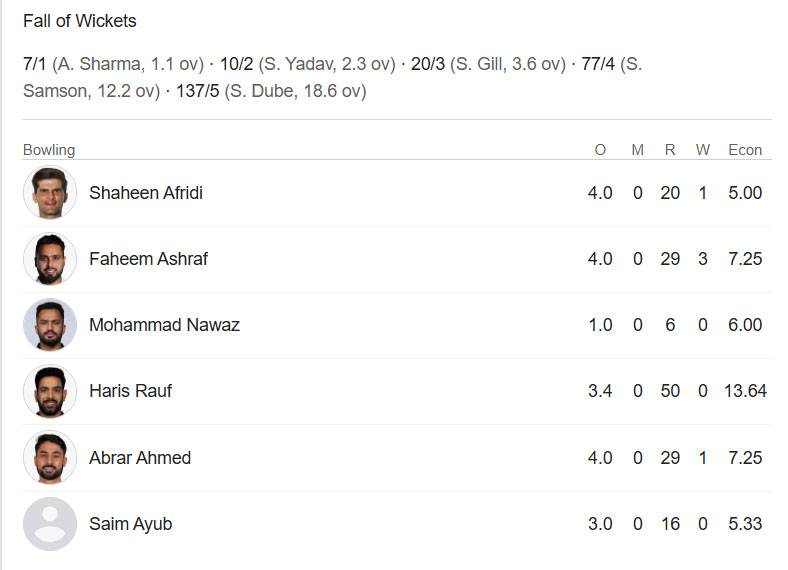Select Haris Rauf's 13.64 economy value
The image size is (788, 570).
coord(745,391)
